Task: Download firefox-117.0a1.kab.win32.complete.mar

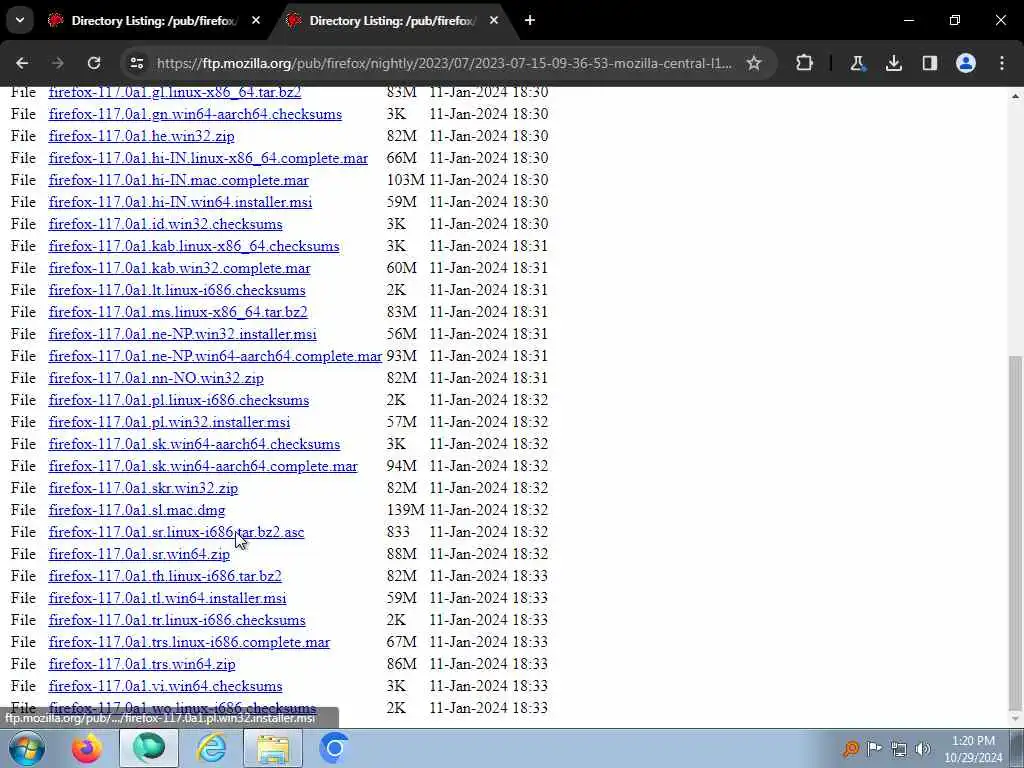Action: pyautogui.click(x=180, y=268)
